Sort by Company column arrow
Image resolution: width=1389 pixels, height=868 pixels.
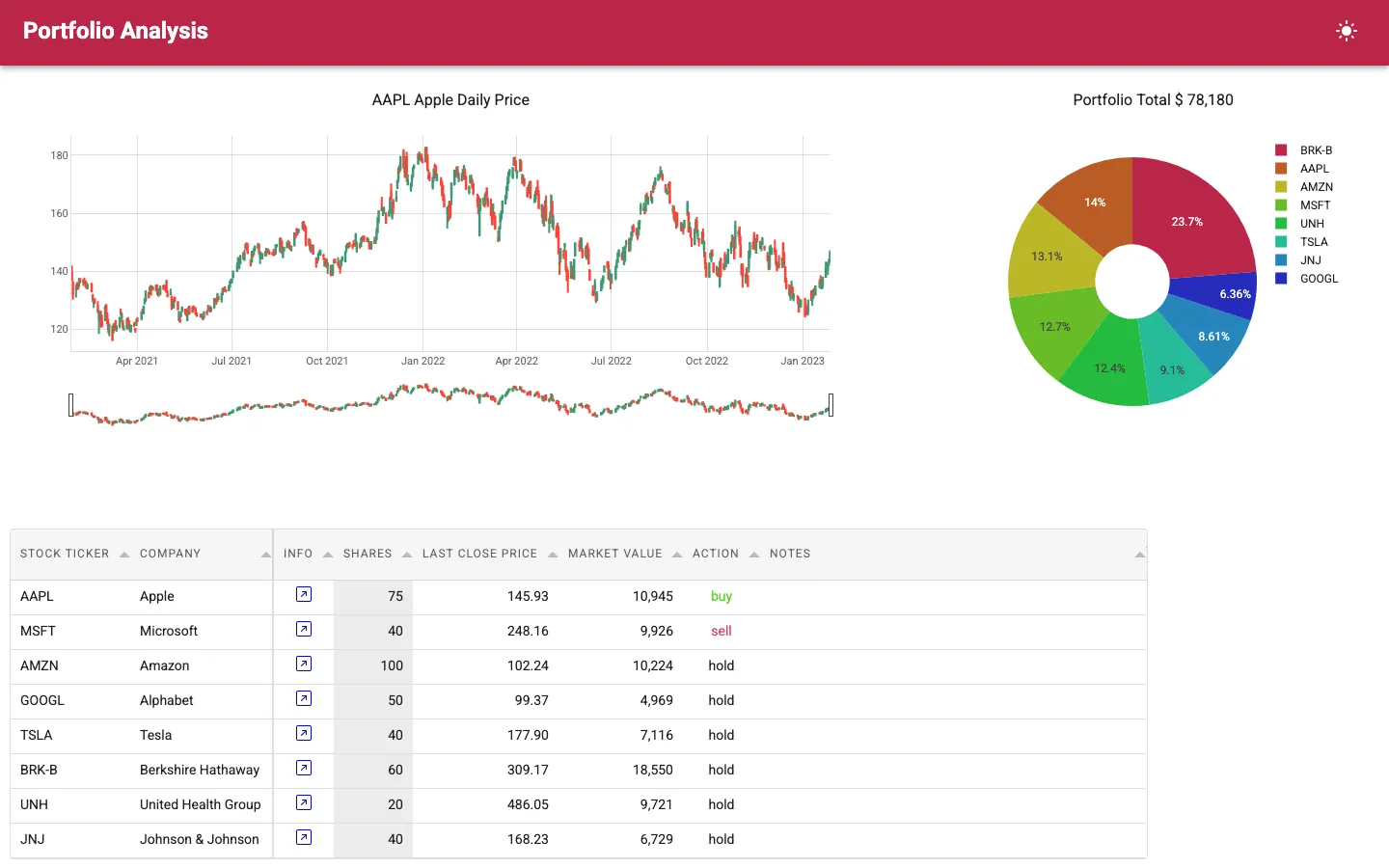[x=266, y=555]
